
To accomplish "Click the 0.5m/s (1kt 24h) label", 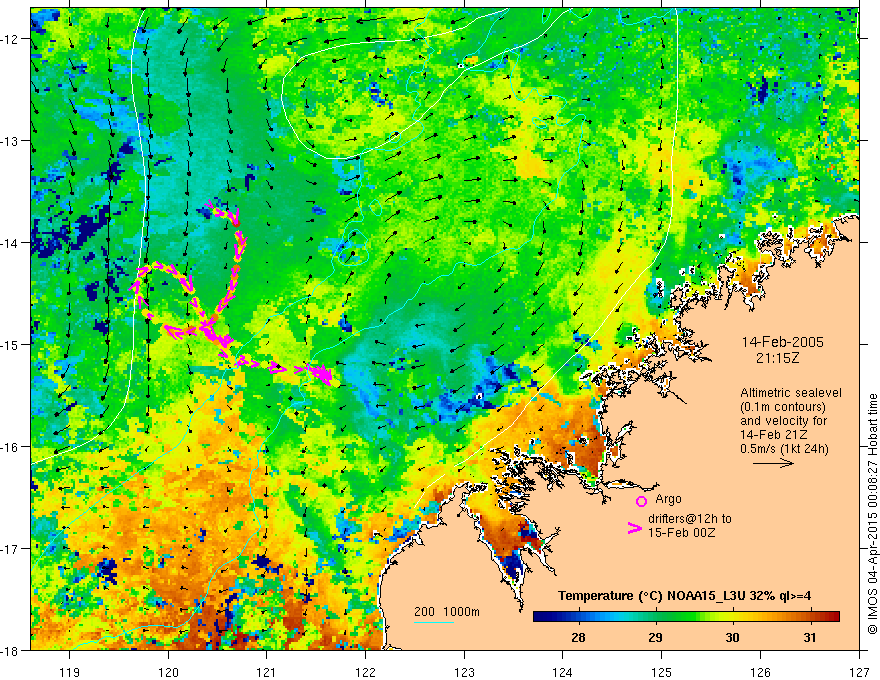I will tap(784, 449).
